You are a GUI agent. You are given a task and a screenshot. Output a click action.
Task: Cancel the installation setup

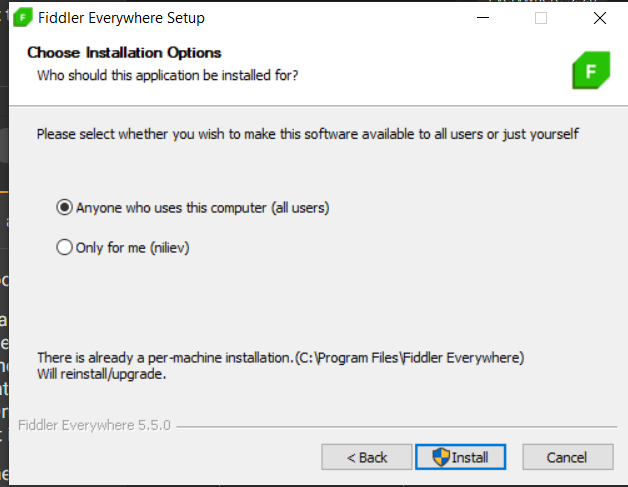[566, 457]
